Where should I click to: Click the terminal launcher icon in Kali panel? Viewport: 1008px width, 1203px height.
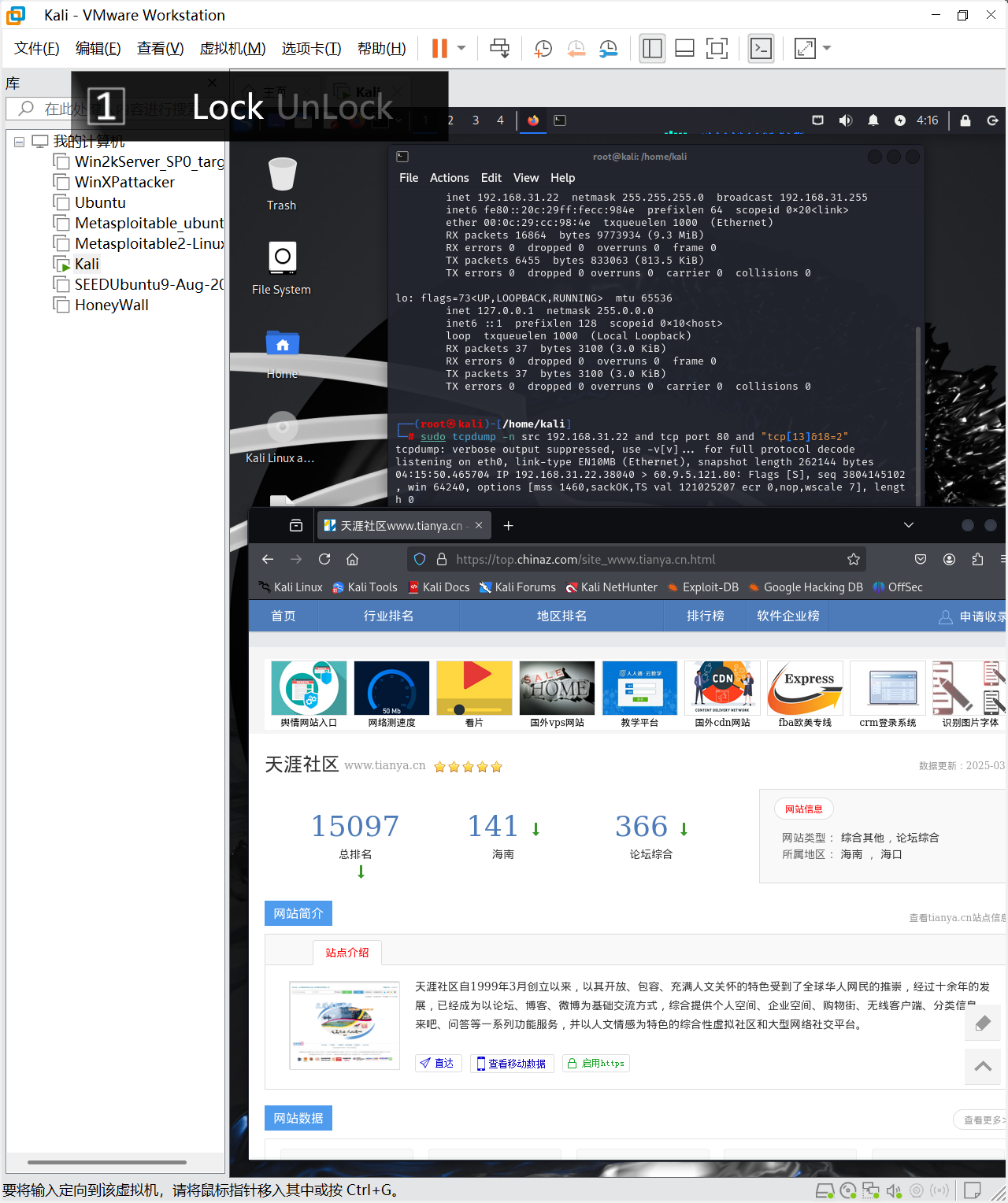[x=560, y=120]
